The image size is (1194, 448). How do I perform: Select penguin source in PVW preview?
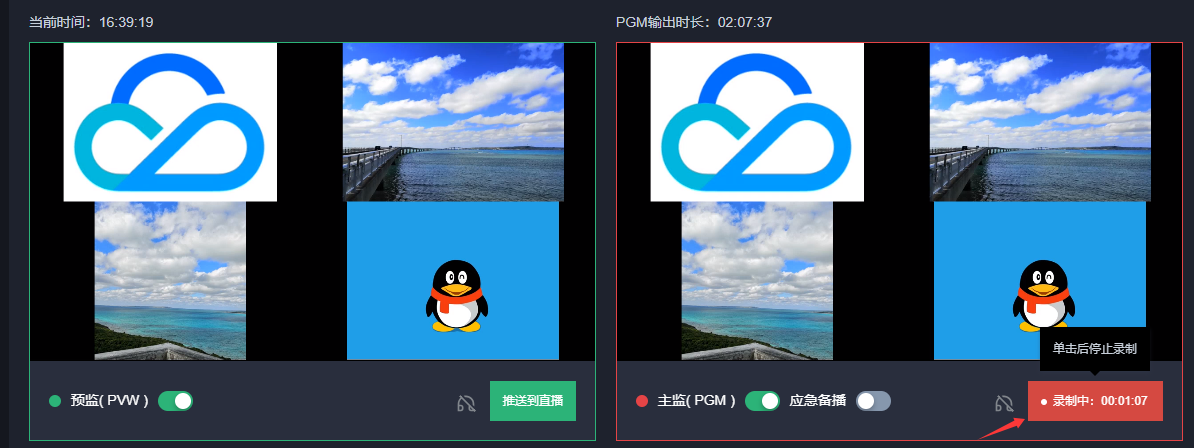click(x=453, y=280)
